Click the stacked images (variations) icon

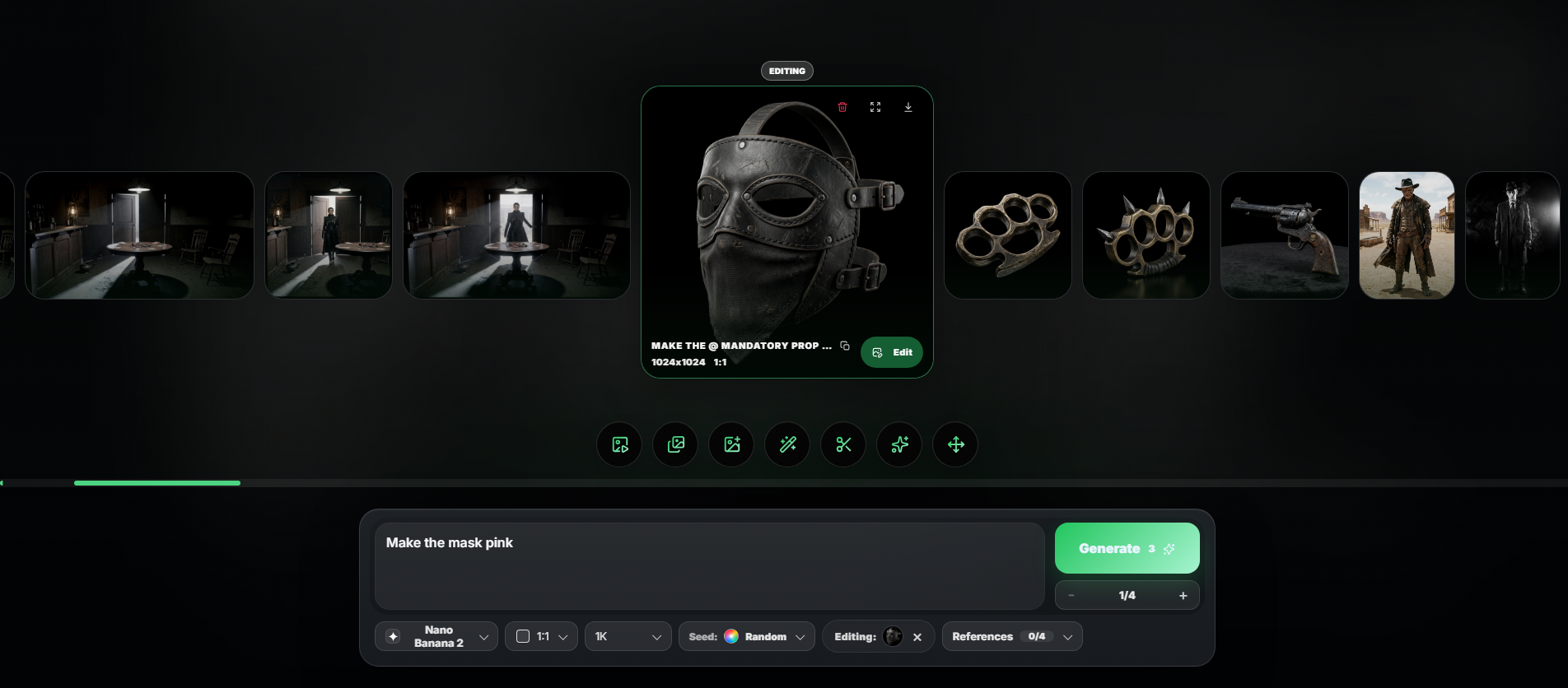click(x=675, y=444)
